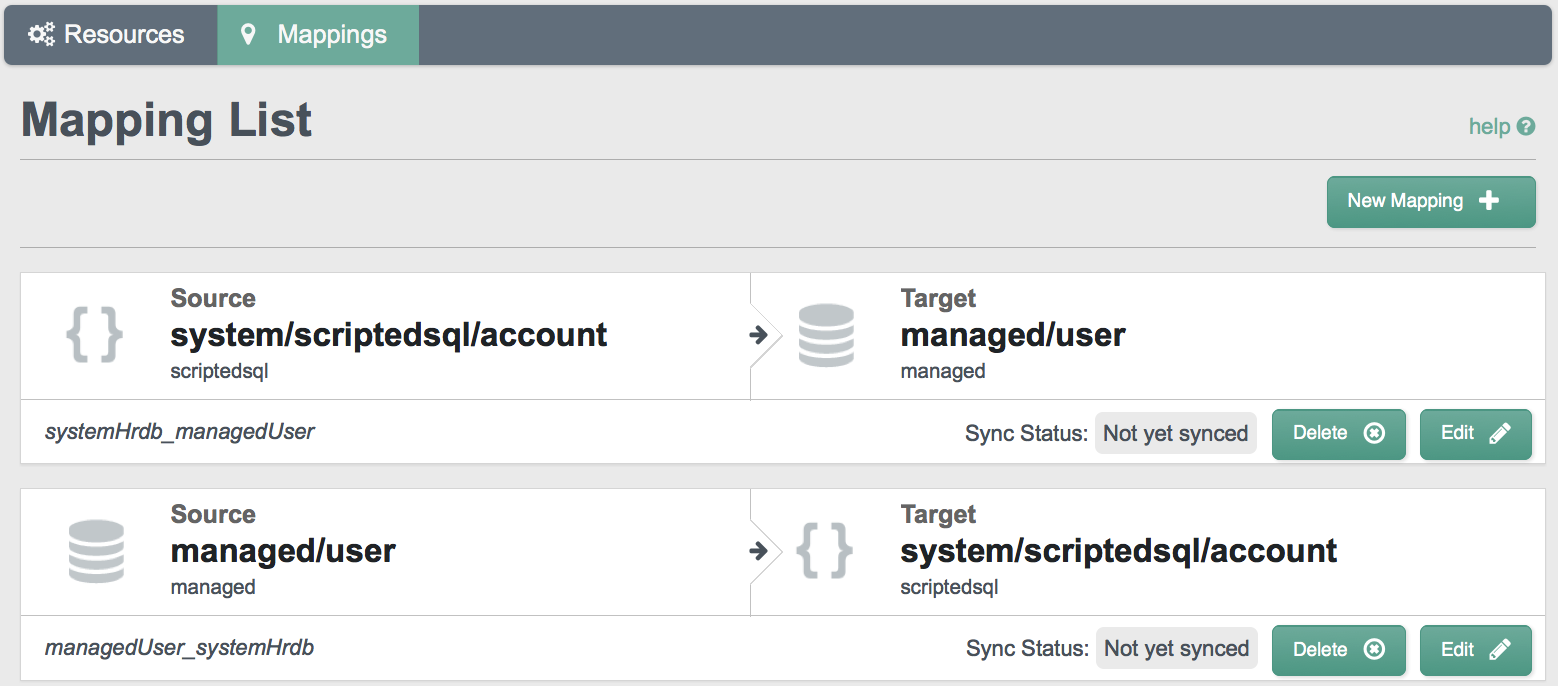Click the gears icon on Resources tab
This screenshot has width=1558, height=686.
pos(41,35)
